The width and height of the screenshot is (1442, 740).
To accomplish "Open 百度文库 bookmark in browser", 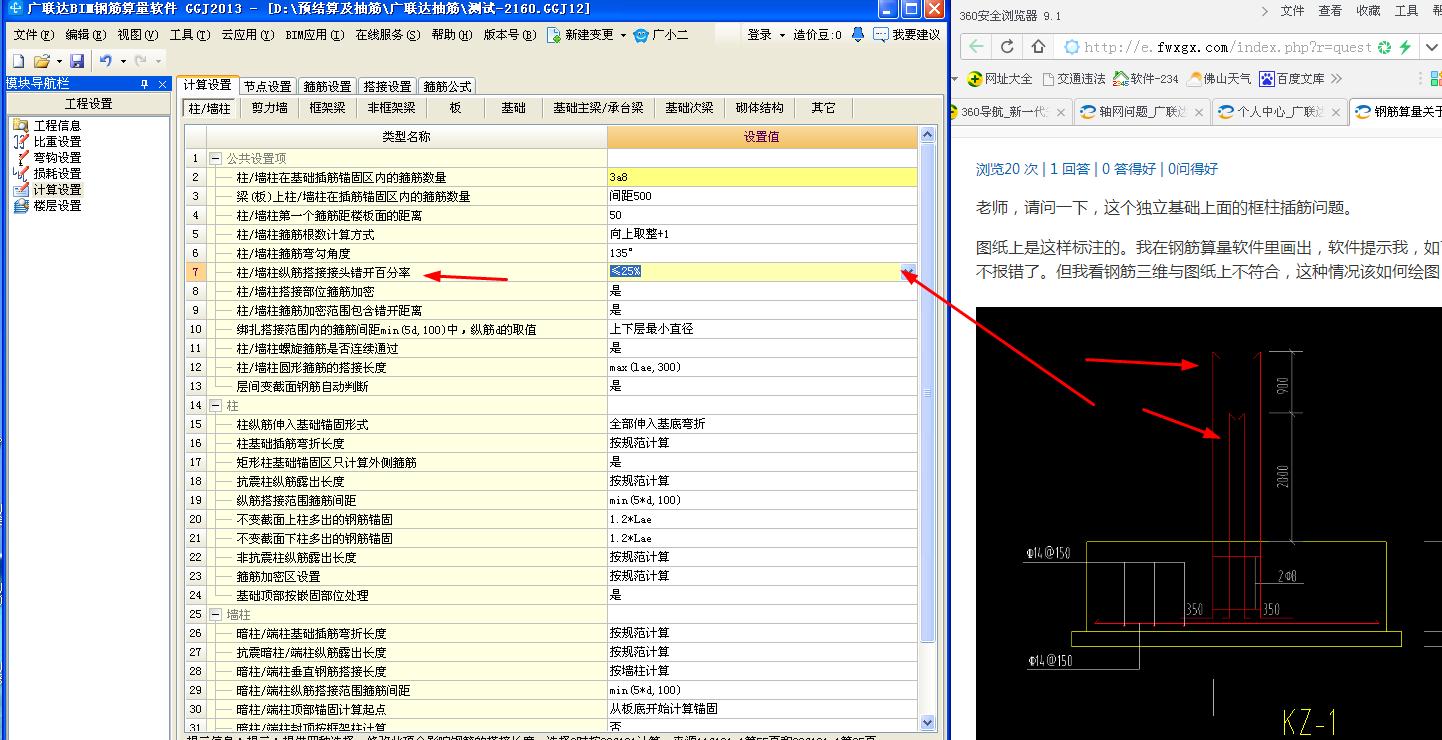I will click(x=1292, y=78).
